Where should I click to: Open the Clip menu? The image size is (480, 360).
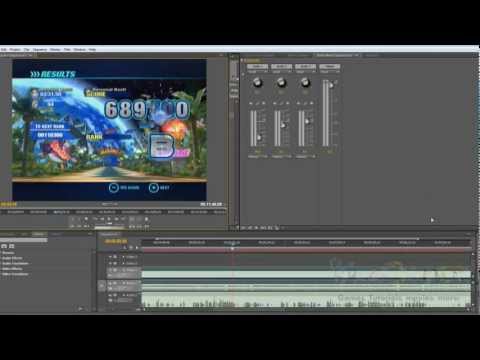tap(27, 49)
